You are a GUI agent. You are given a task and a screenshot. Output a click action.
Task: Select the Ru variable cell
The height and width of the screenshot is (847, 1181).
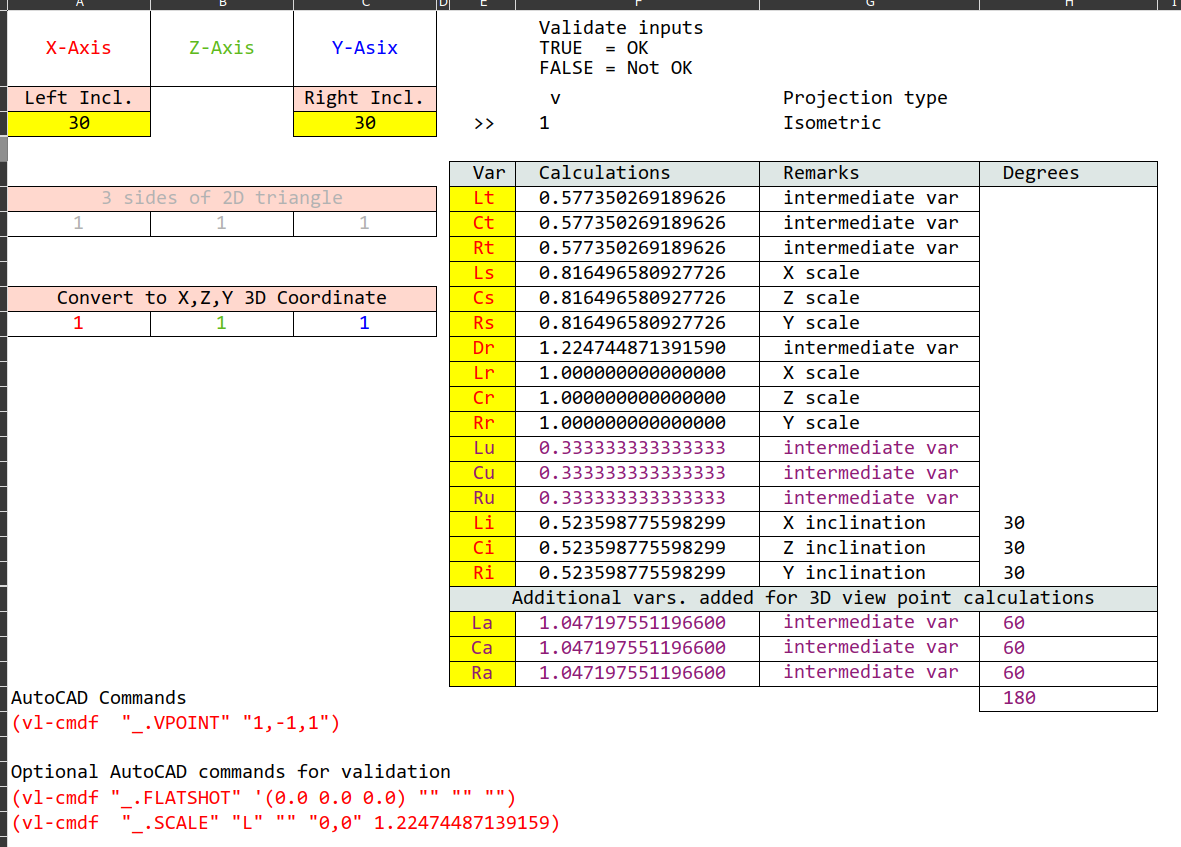point(483,498)
